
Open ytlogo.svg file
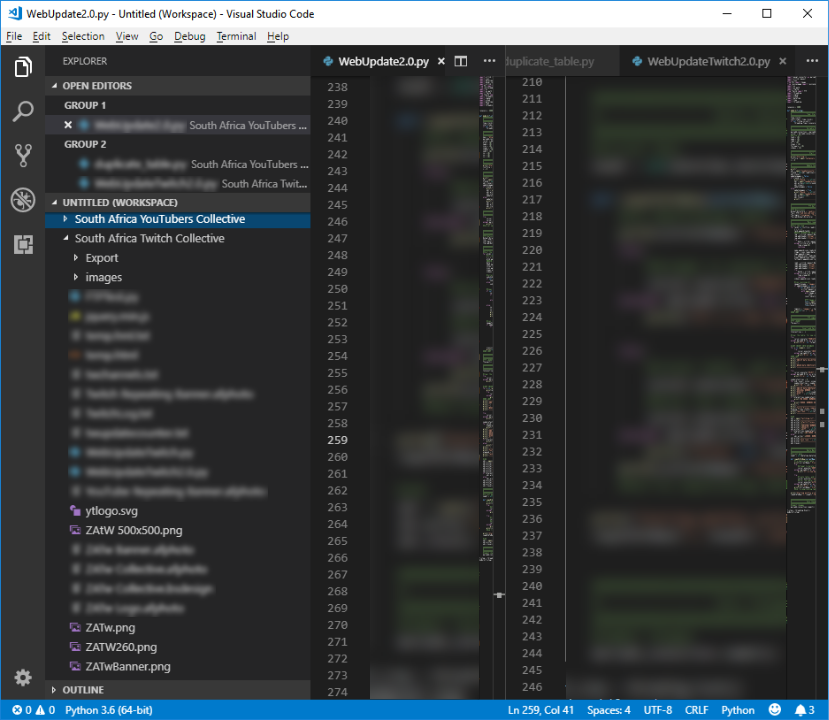(x=111, y=511)
